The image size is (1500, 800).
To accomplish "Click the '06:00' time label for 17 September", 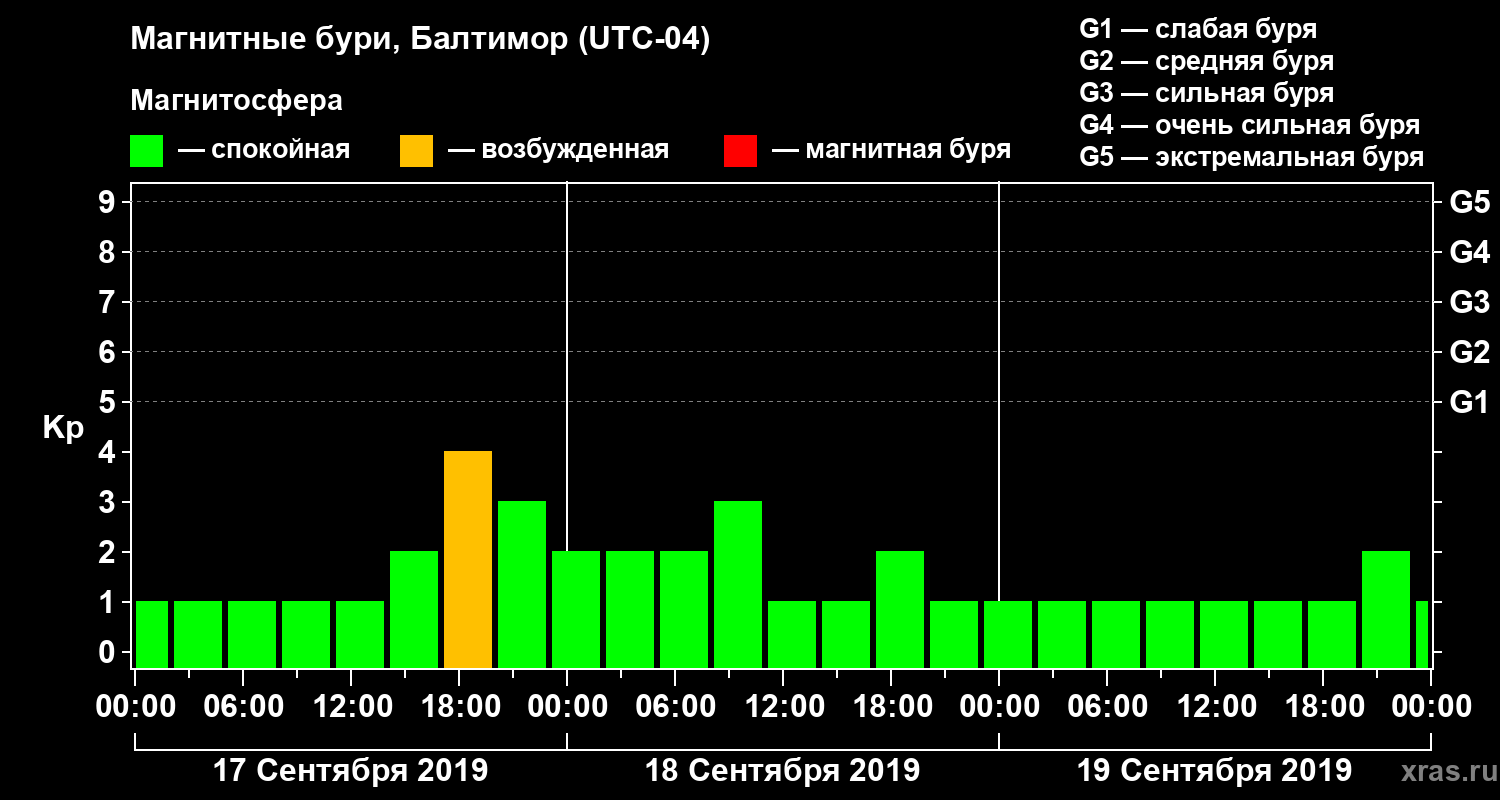I will click(243, 707).
